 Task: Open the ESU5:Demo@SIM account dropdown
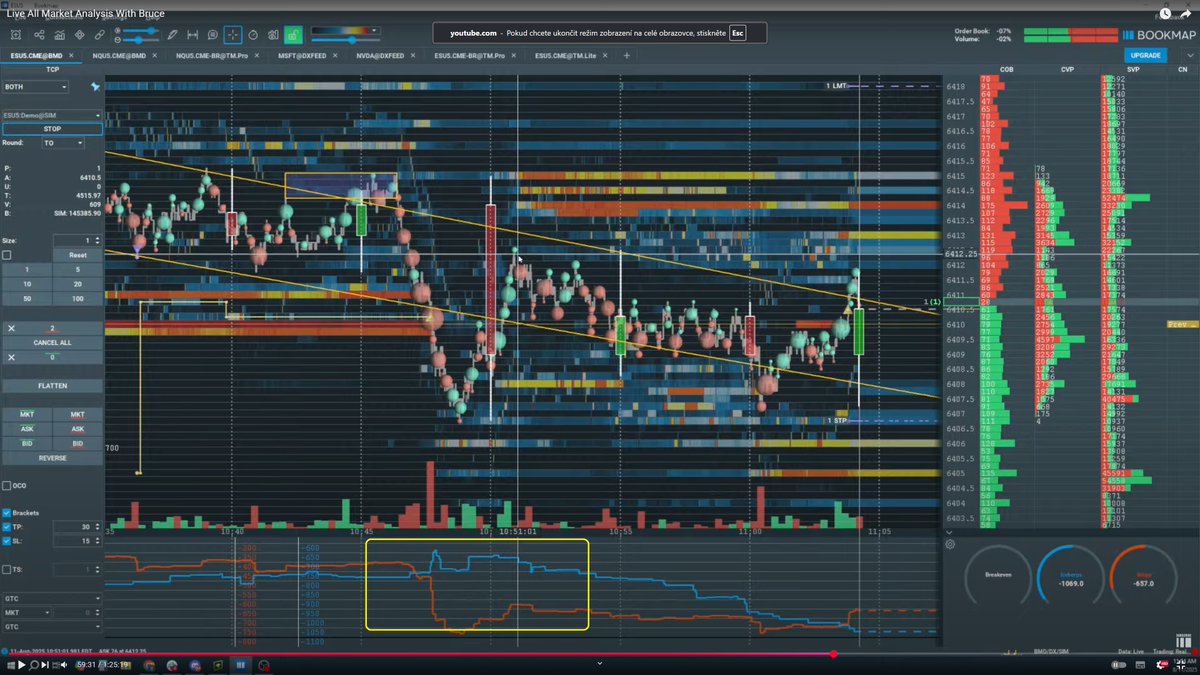coord(52,116)
